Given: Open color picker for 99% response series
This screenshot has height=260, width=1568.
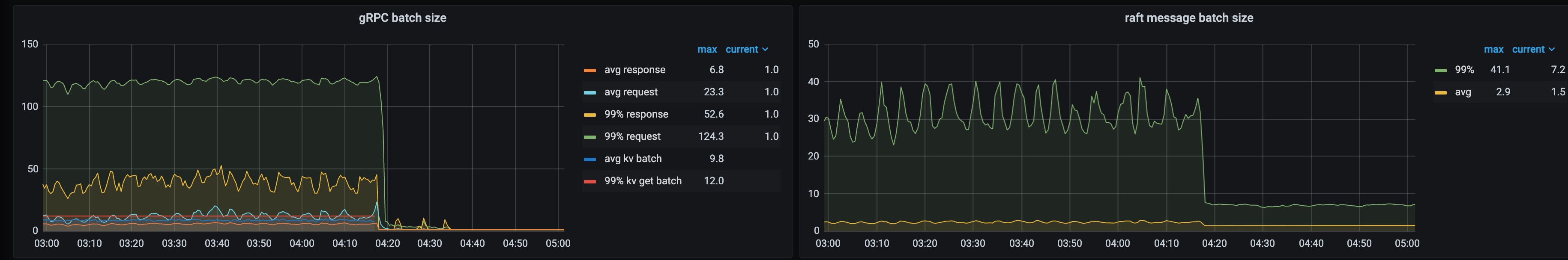Looking at the screenshot, I should [x=589, y=115].
